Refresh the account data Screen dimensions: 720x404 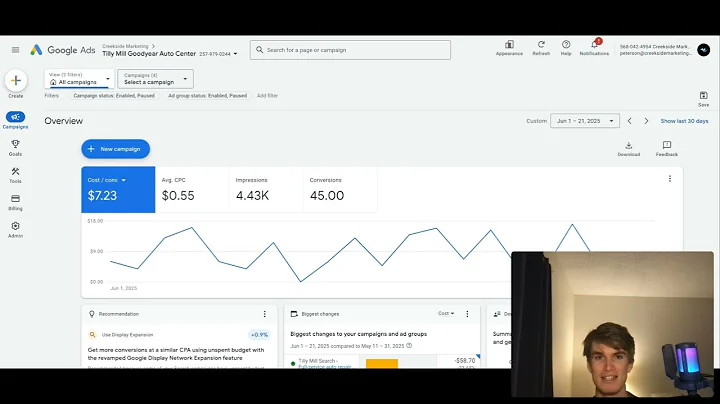(x=541, y=48)
